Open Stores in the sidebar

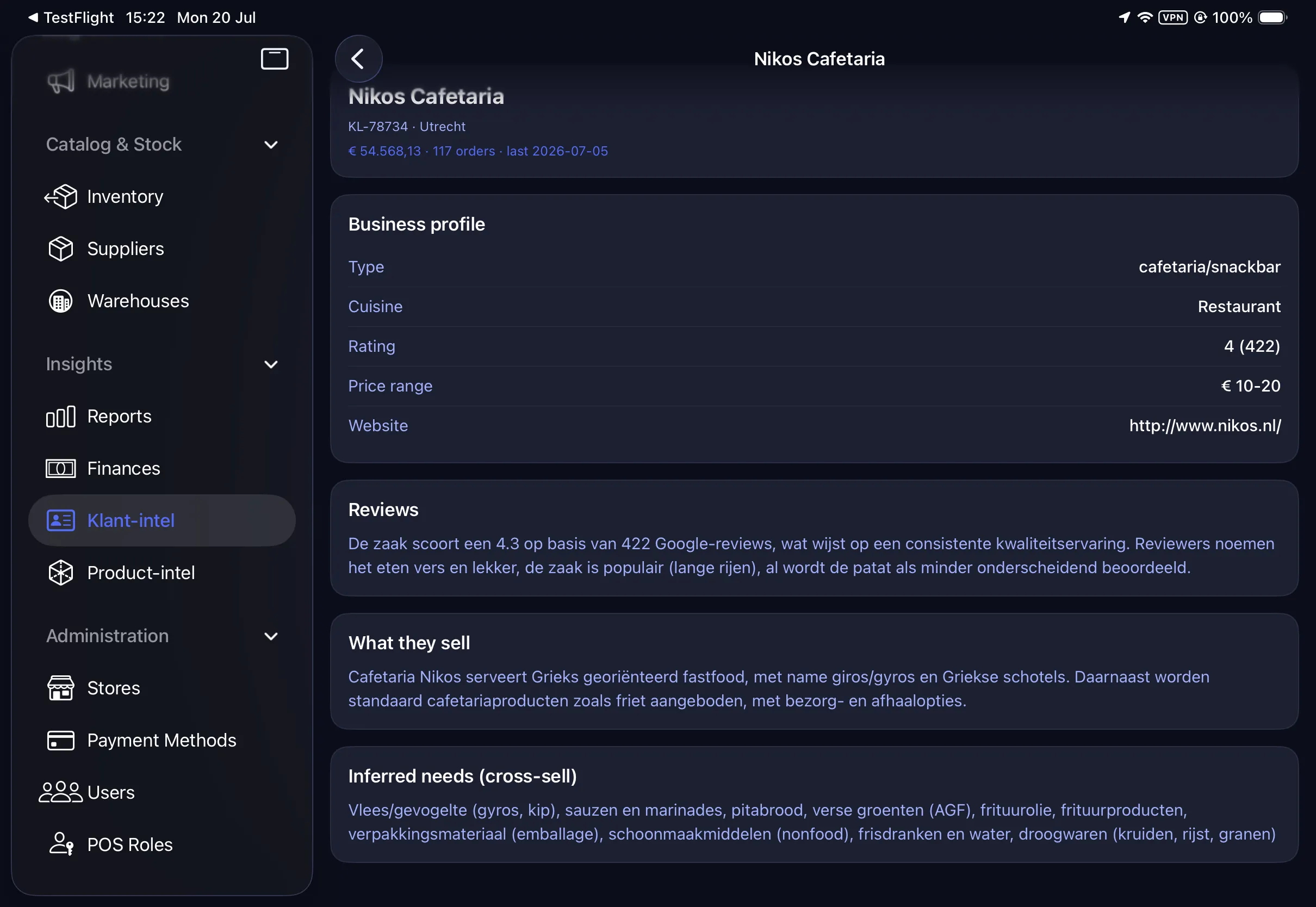click(162, 688)
